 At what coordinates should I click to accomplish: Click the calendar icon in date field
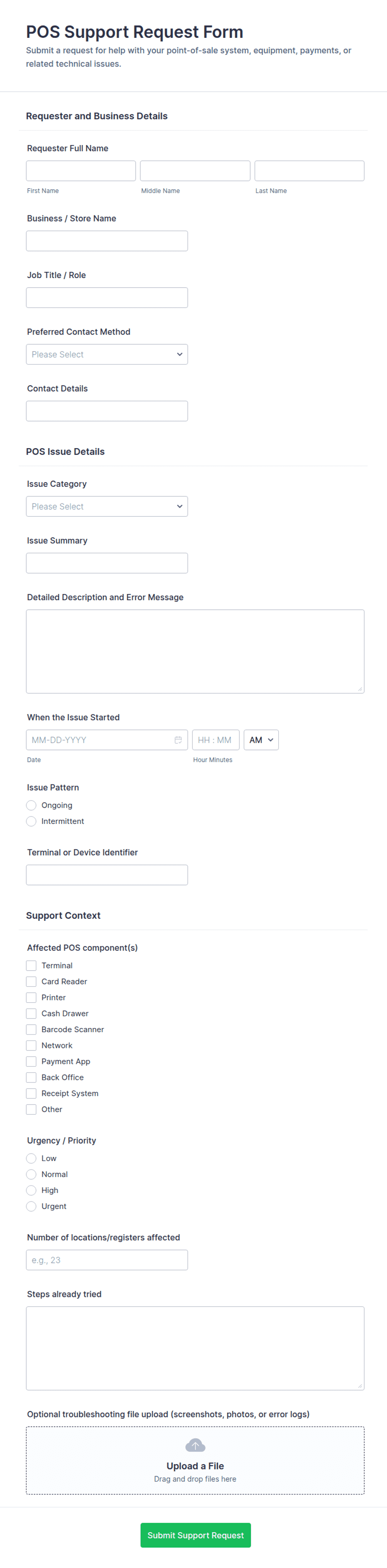(178, 740)
